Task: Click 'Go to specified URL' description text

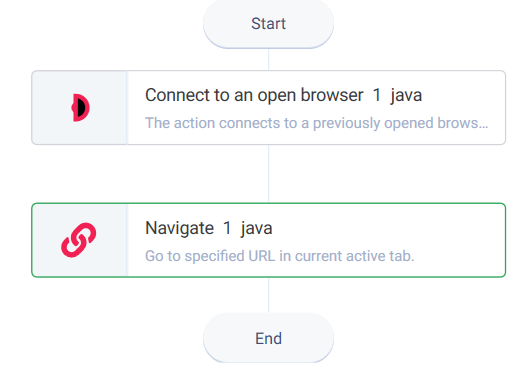Action: 280,256
